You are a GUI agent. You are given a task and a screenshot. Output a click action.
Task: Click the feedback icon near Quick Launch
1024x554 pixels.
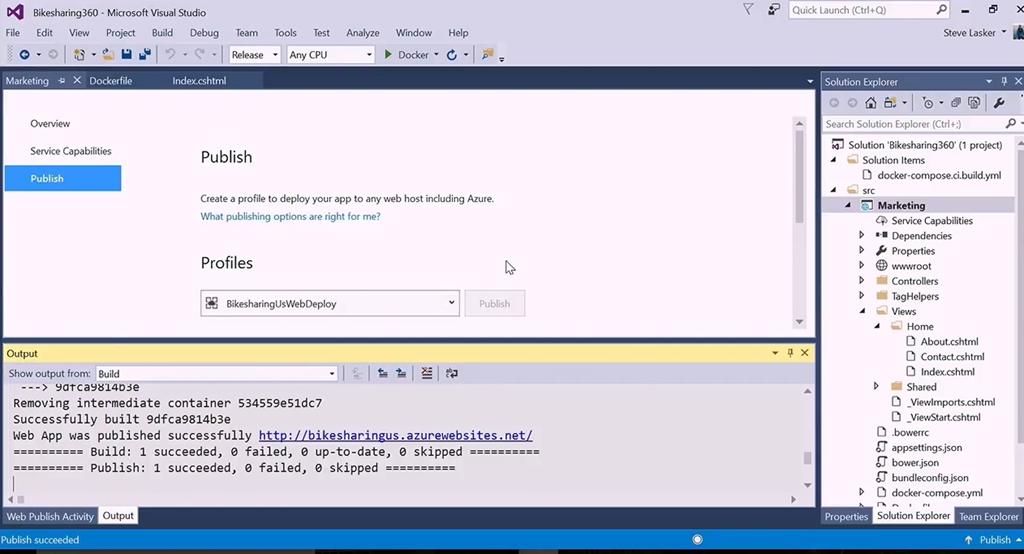click(774, 10)
